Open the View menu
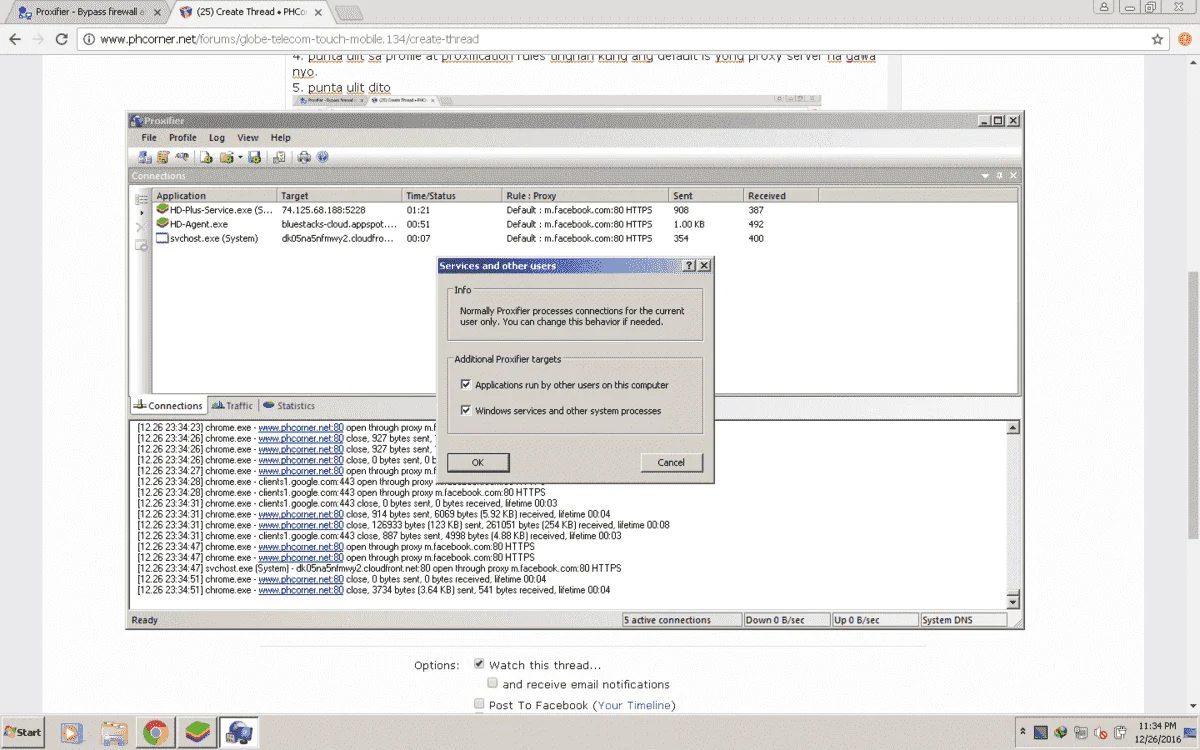1200x750 pixels. 248,137
